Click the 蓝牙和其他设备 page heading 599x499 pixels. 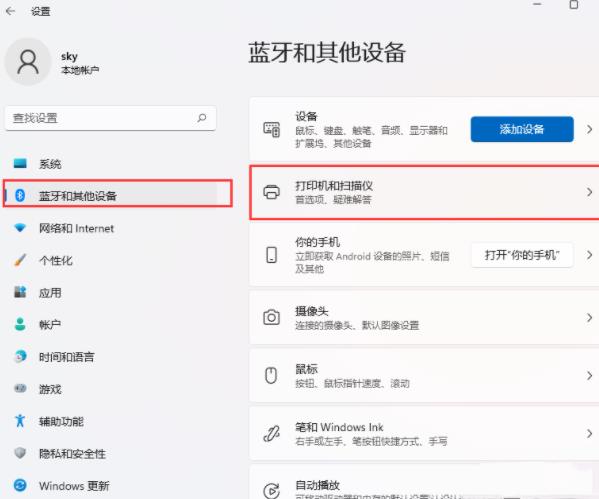tap(327, 52)
